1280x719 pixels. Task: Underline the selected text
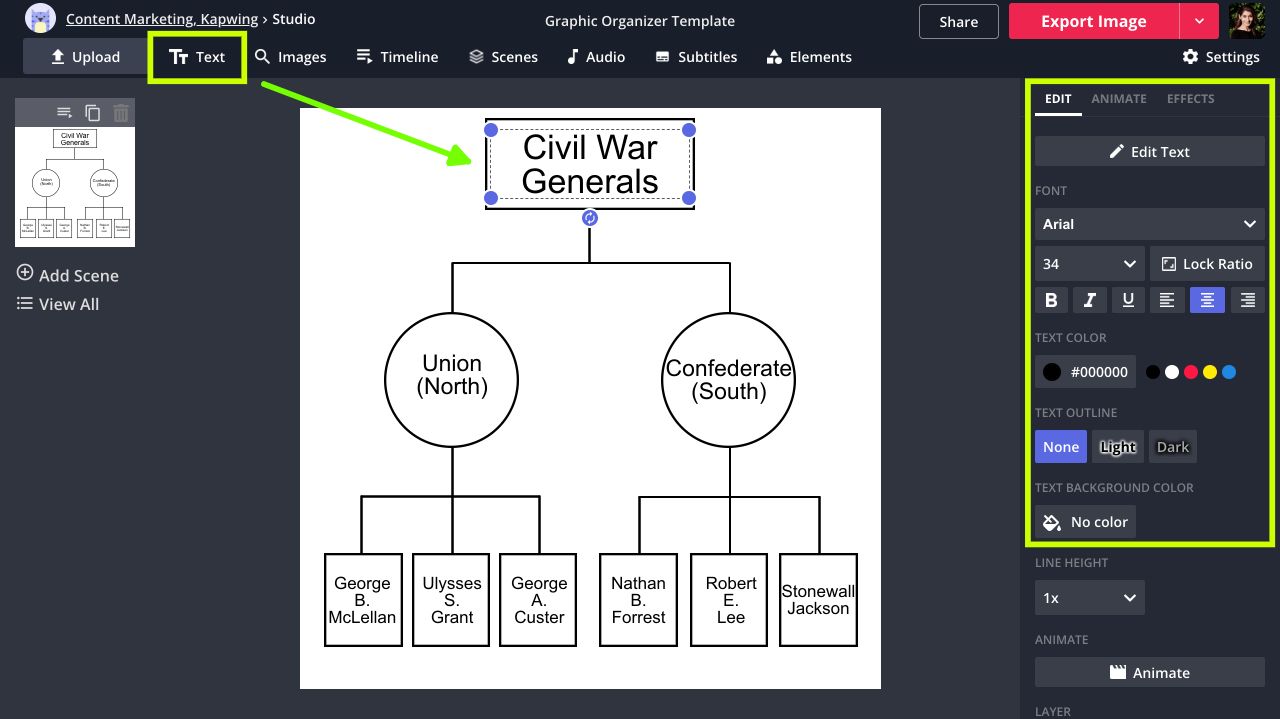click(1128, 300)
